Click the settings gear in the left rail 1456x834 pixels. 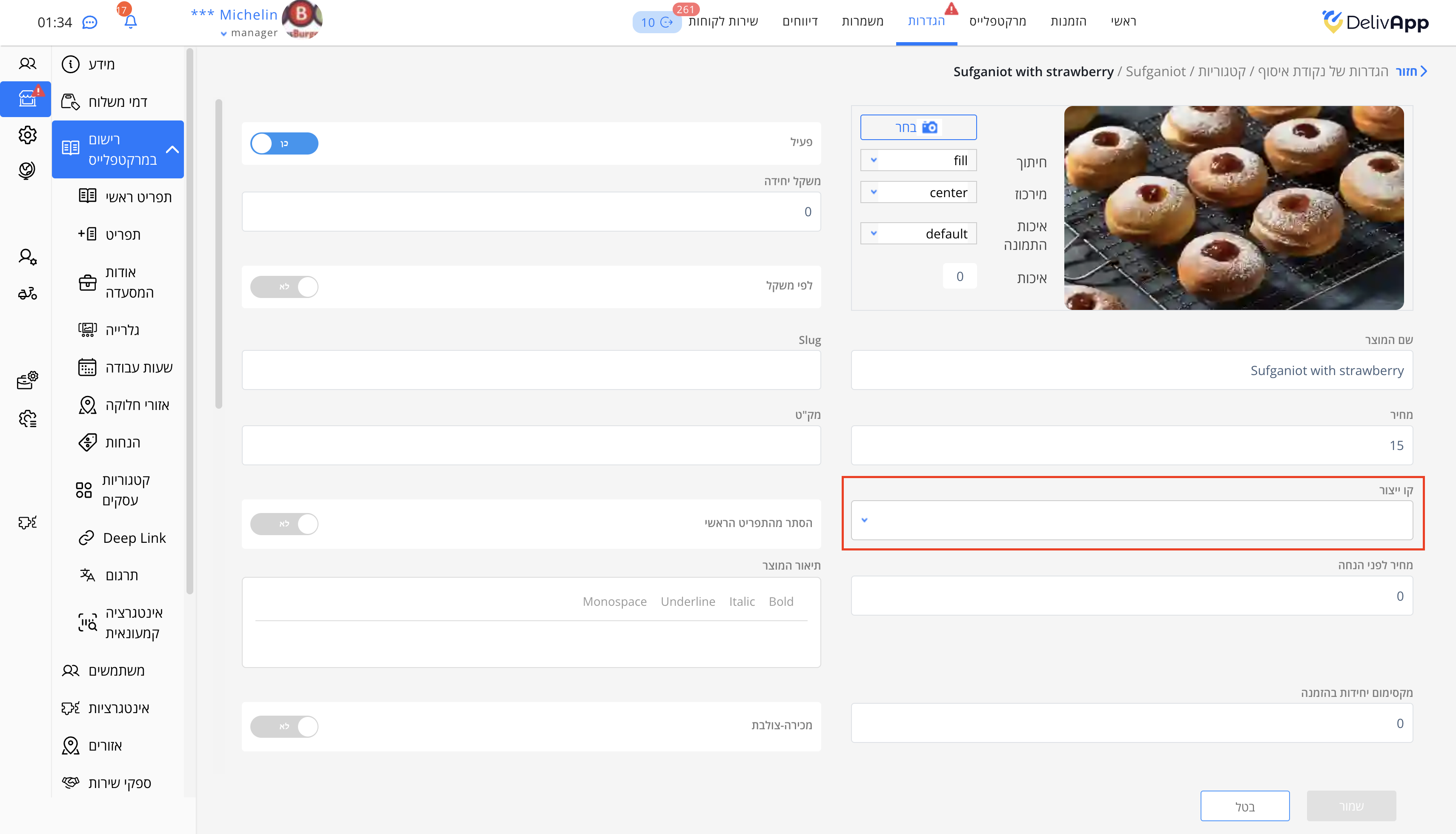click(x=27, y=135)
